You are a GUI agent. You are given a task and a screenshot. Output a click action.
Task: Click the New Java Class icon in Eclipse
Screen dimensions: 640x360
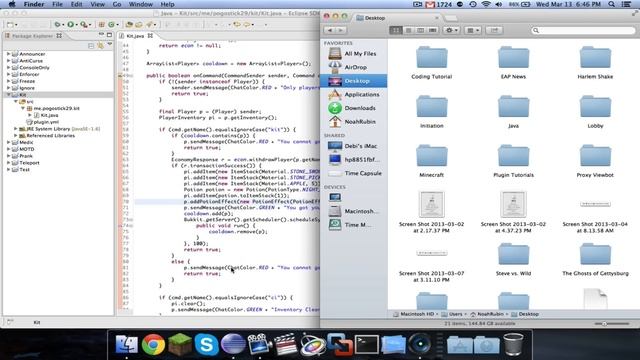[111, 24]
